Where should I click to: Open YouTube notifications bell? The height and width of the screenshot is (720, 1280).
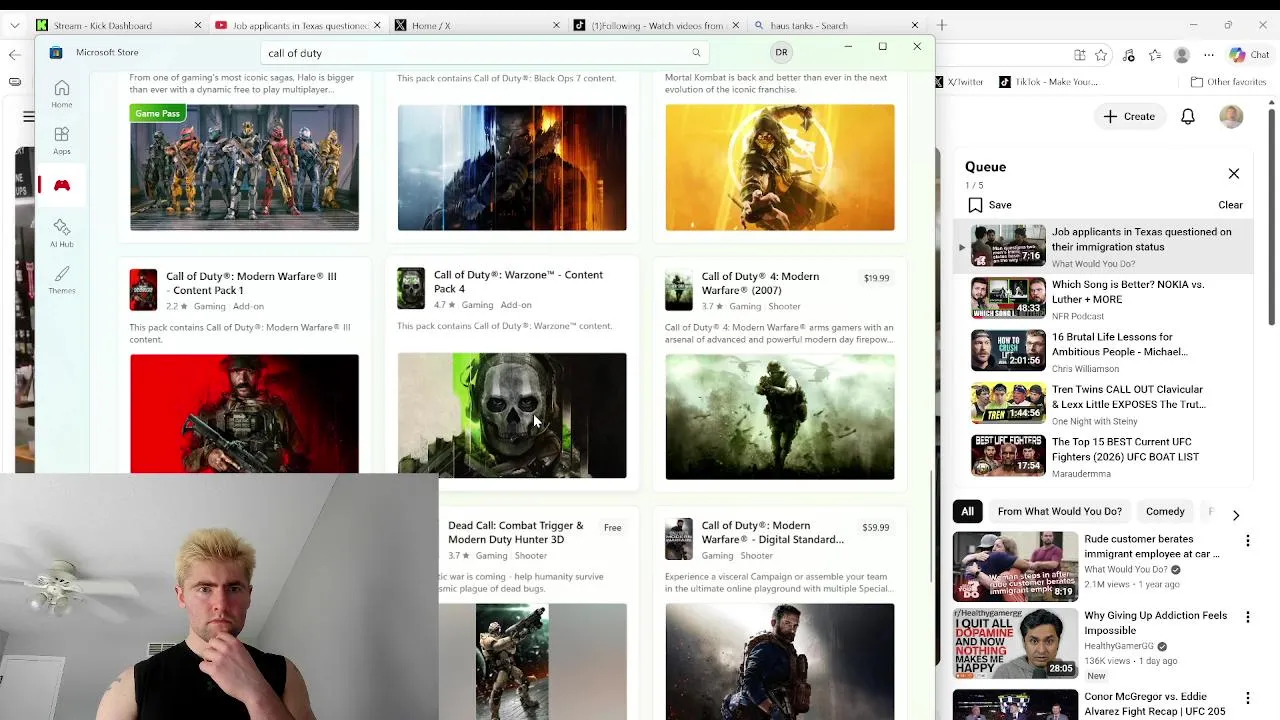(x=1188, y=116)
